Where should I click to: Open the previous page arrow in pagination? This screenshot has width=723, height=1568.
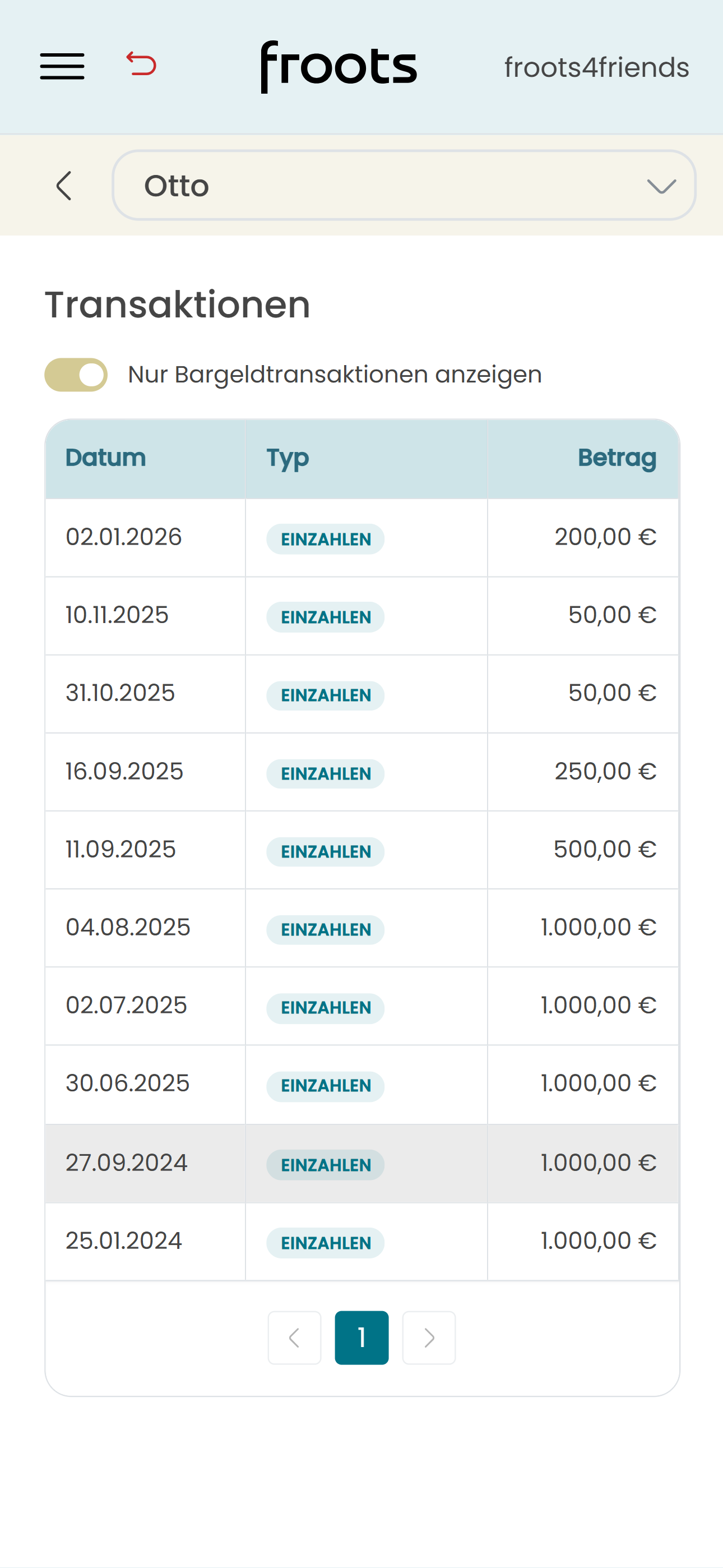pos(295,1339)
